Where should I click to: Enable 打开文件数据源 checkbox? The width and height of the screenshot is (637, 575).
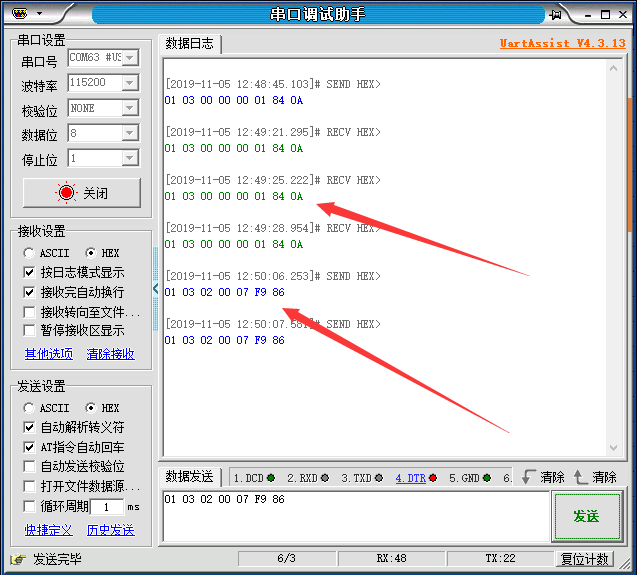point(29,486)
